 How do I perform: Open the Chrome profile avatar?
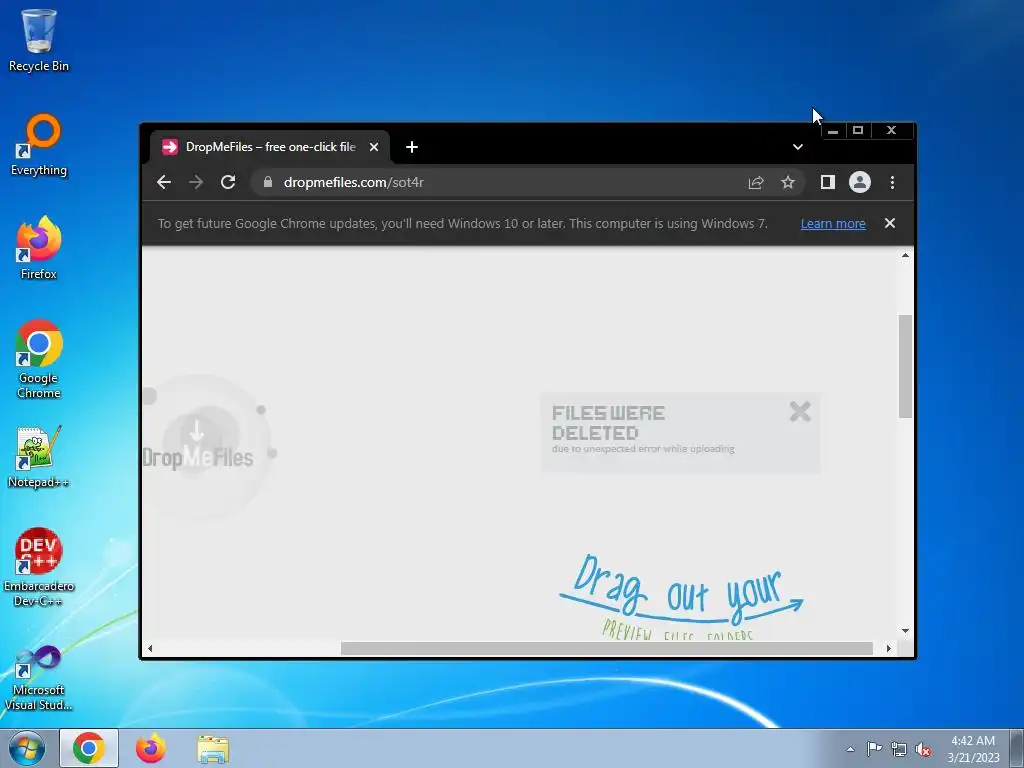859,182
